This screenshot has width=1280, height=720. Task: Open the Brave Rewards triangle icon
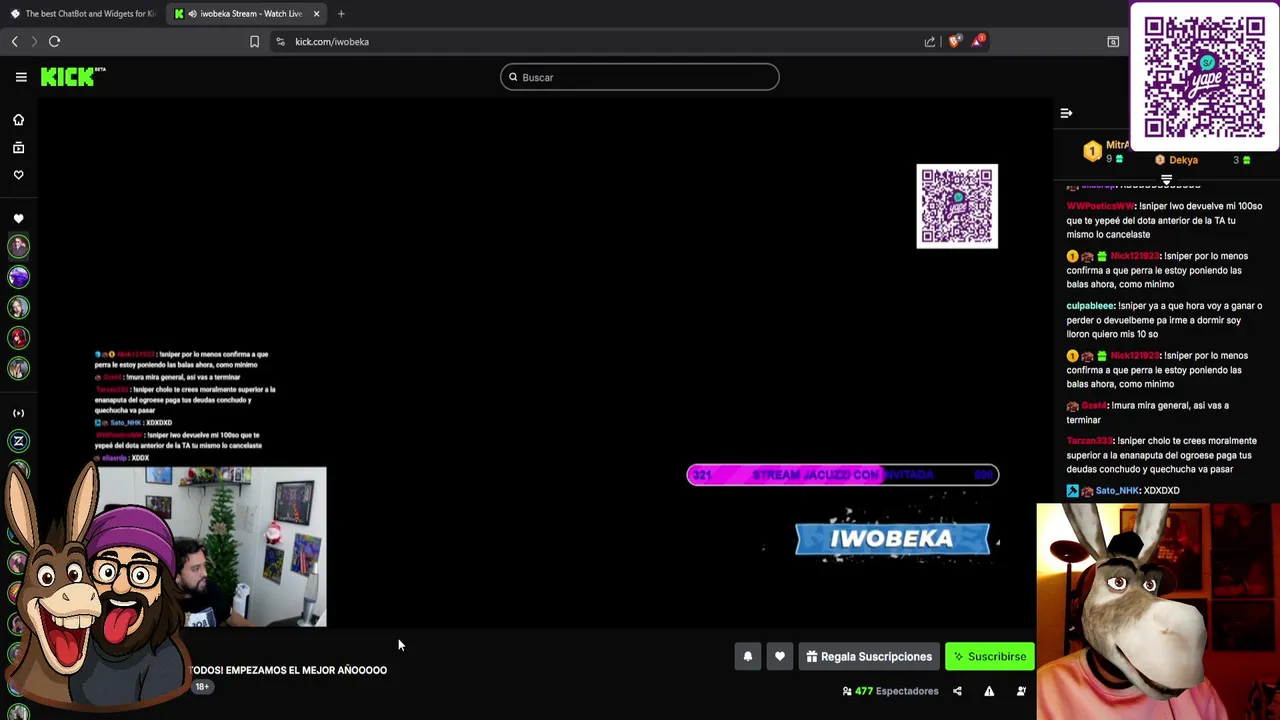click(x=978, y=41)
